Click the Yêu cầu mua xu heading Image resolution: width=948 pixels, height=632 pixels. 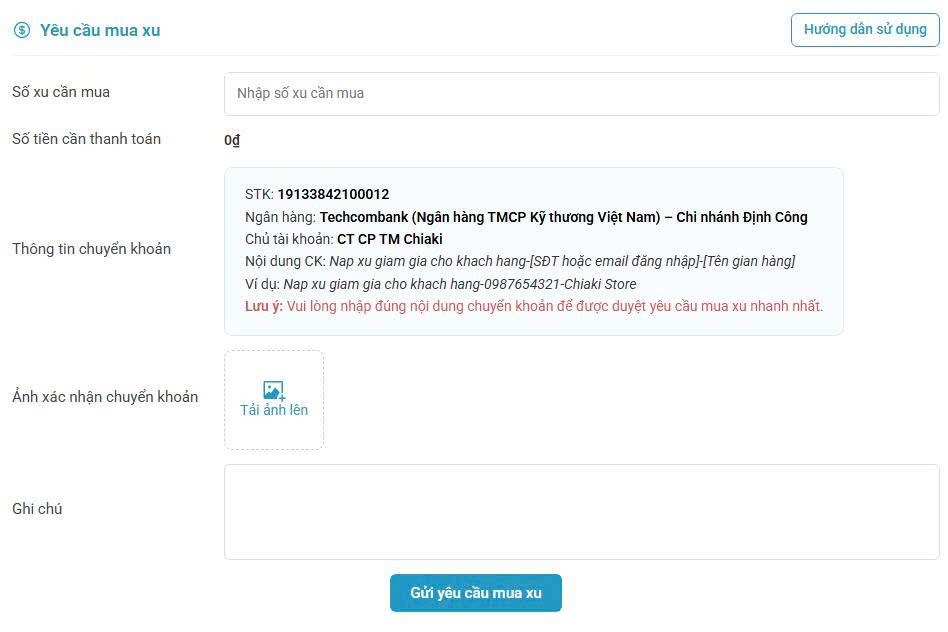click(100, 30)
